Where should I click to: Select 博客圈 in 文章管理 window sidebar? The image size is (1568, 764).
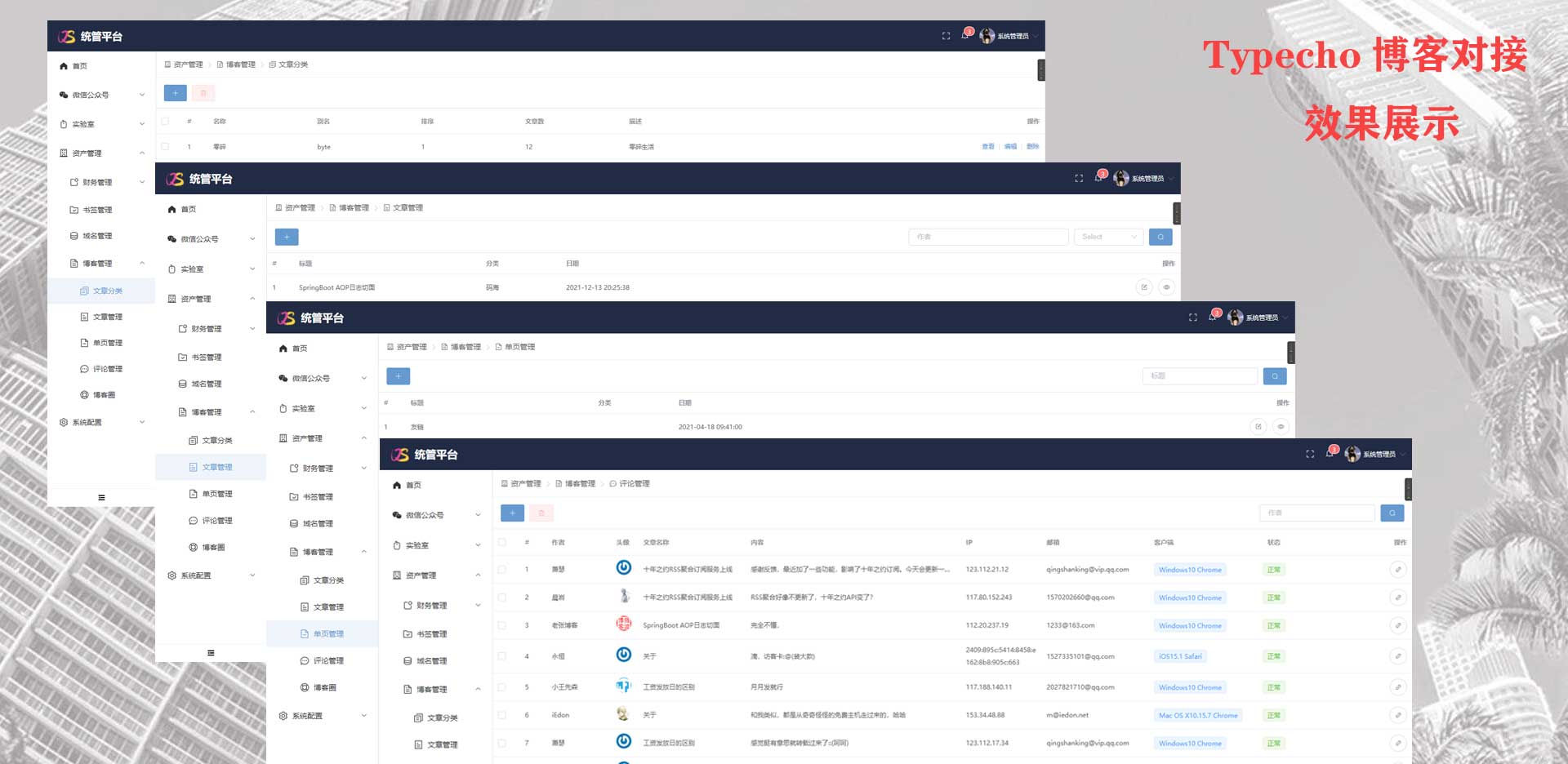[x=212, y=548]
